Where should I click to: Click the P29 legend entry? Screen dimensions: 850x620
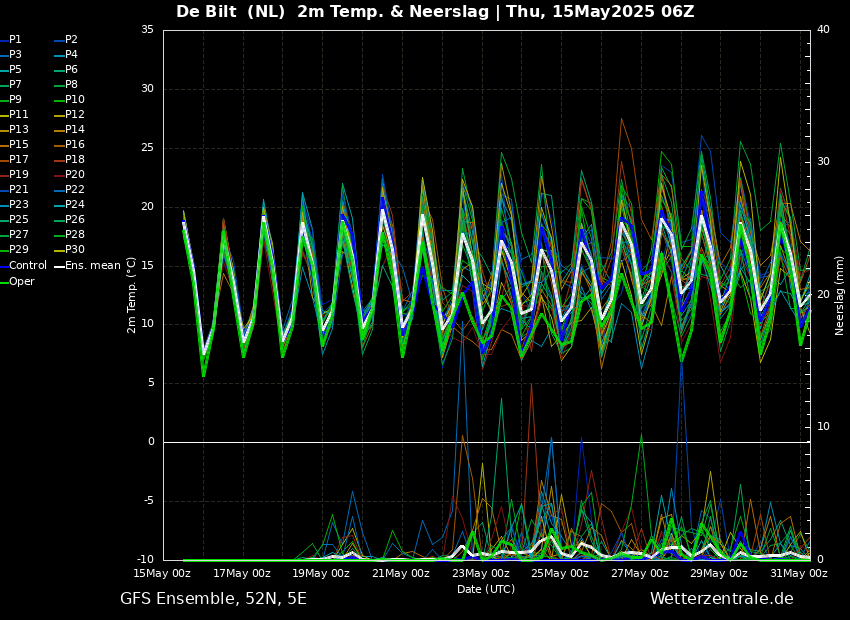pos(19,250)
